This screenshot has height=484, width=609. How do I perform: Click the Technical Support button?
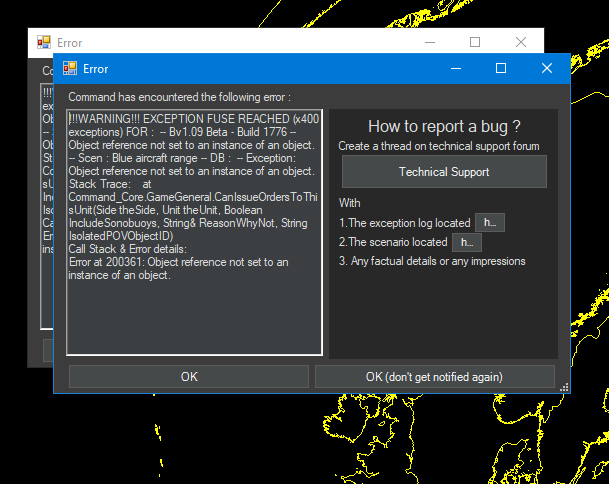coord(444,172)
